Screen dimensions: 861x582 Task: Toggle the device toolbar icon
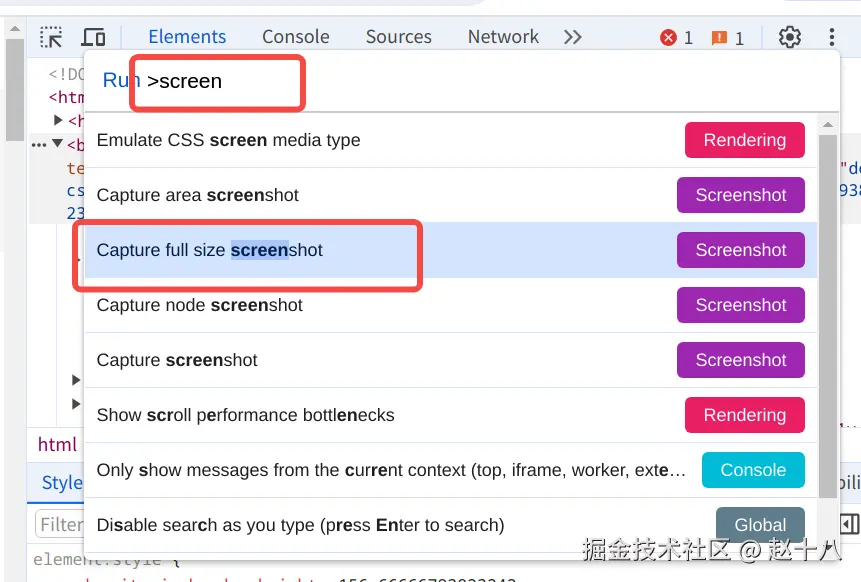tap(93, 37)
